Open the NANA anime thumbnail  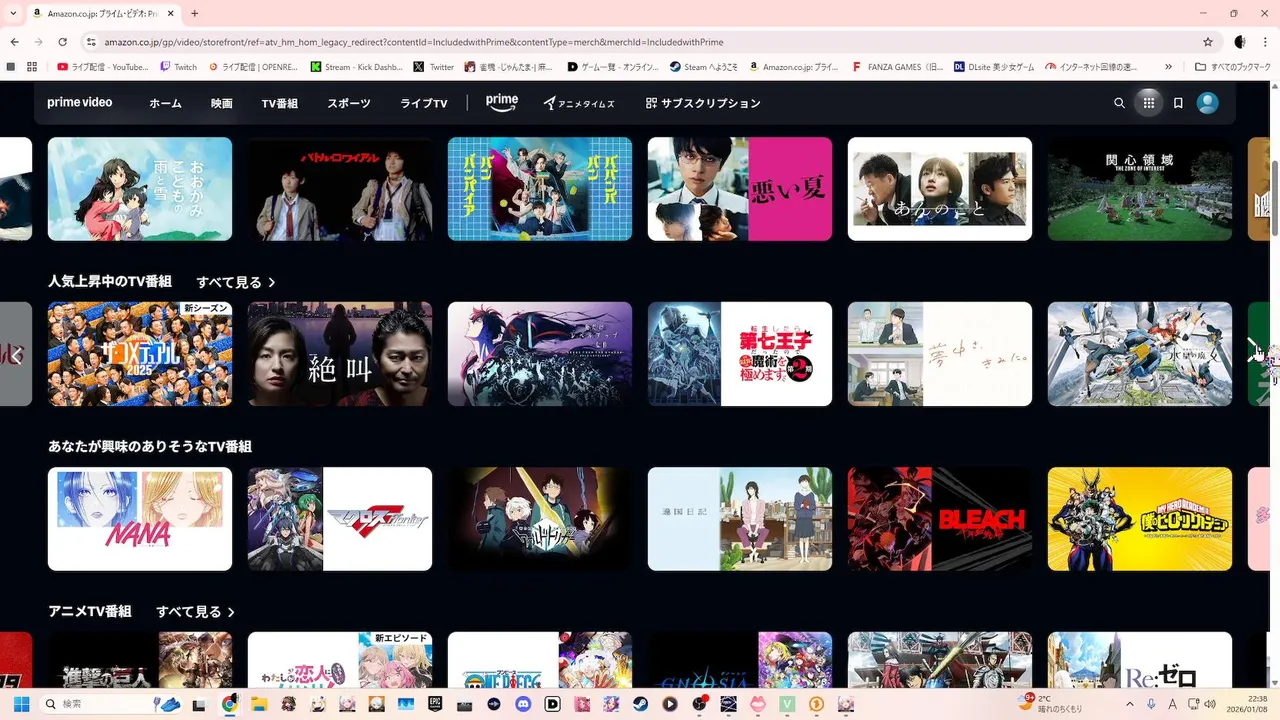click(x=140, y=519)
